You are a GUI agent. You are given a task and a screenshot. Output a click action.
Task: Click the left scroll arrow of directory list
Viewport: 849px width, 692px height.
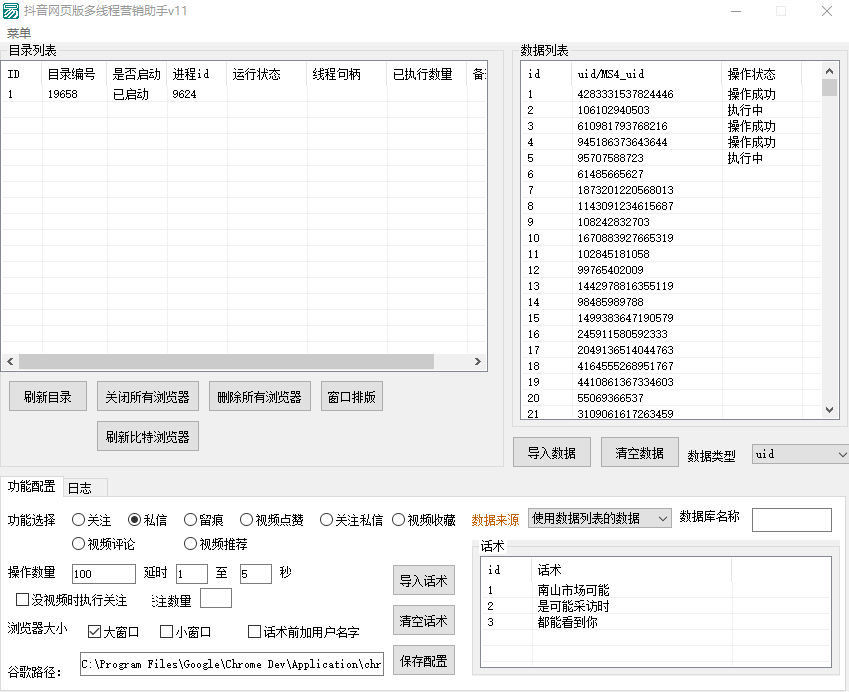click(x=9, y=362)
